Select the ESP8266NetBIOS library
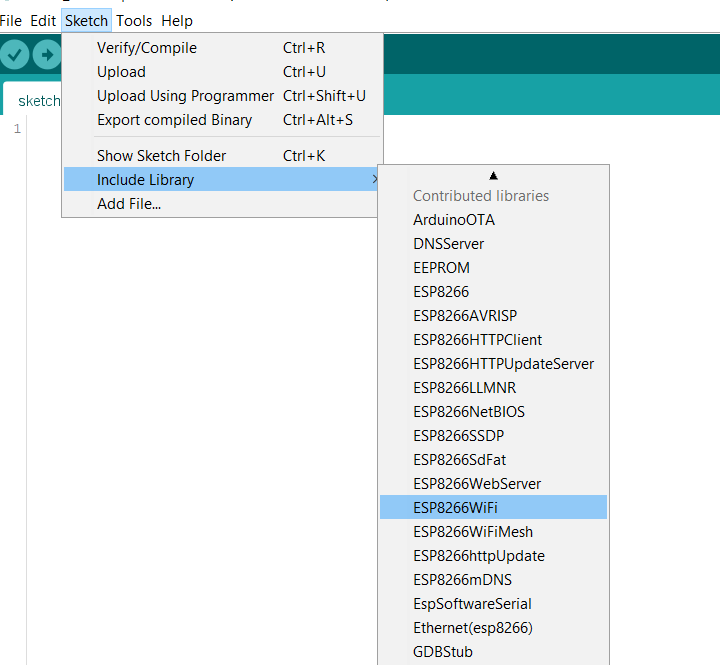The width and height of the screenshot is (720, 665). tap(494, 411)
